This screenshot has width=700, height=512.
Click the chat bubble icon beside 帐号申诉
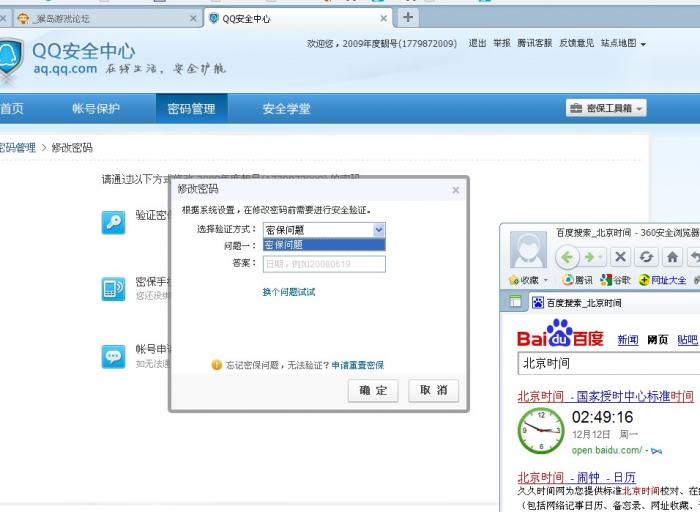click(x=113, y=356)
